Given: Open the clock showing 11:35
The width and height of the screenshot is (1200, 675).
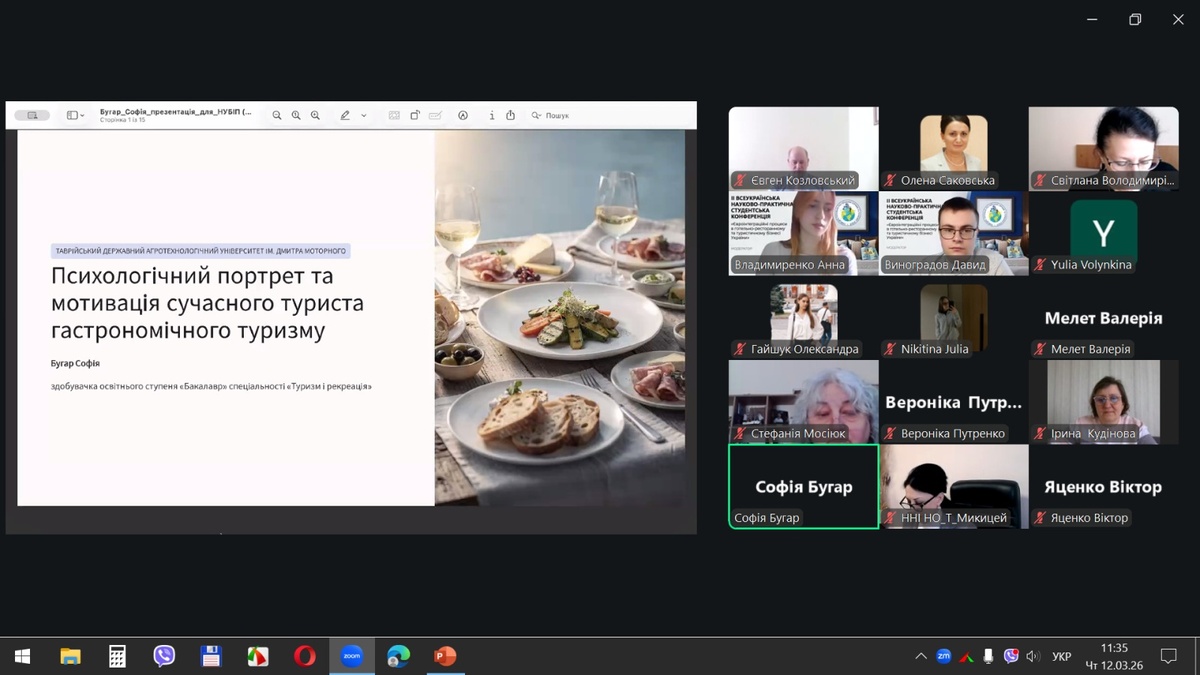Looking at the screenshot, I should coord(1114,656).
